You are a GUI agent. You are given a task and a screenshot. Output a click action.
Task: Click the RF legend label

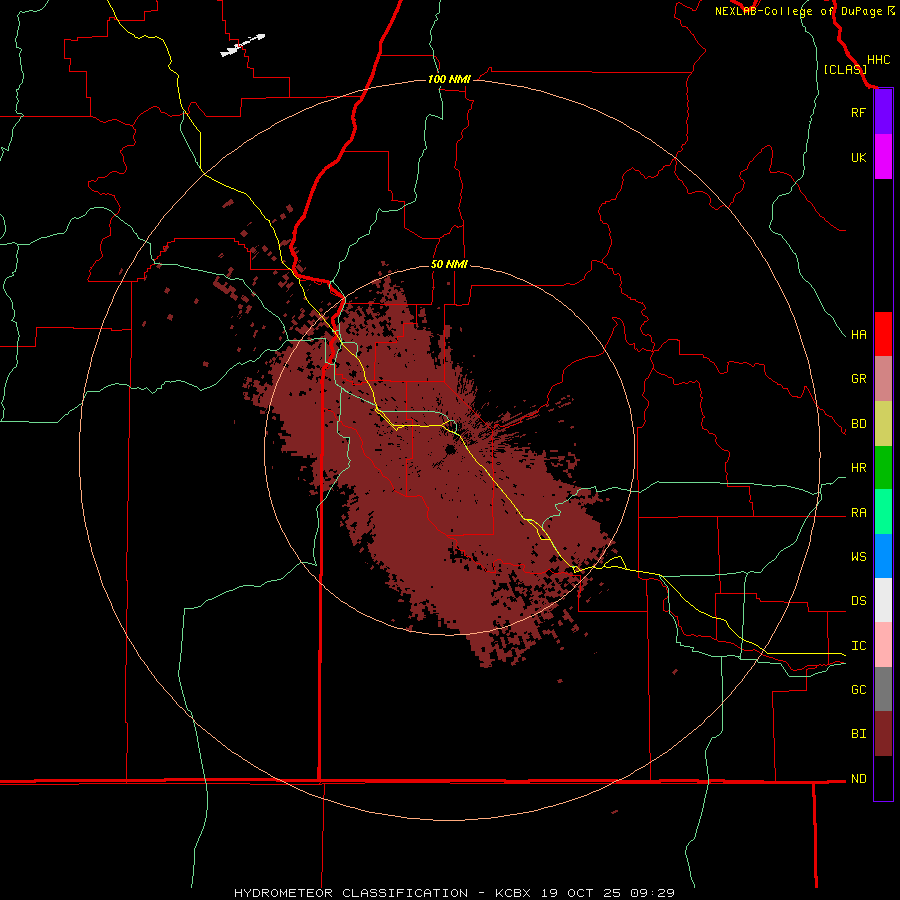click(x=858, y=112)
